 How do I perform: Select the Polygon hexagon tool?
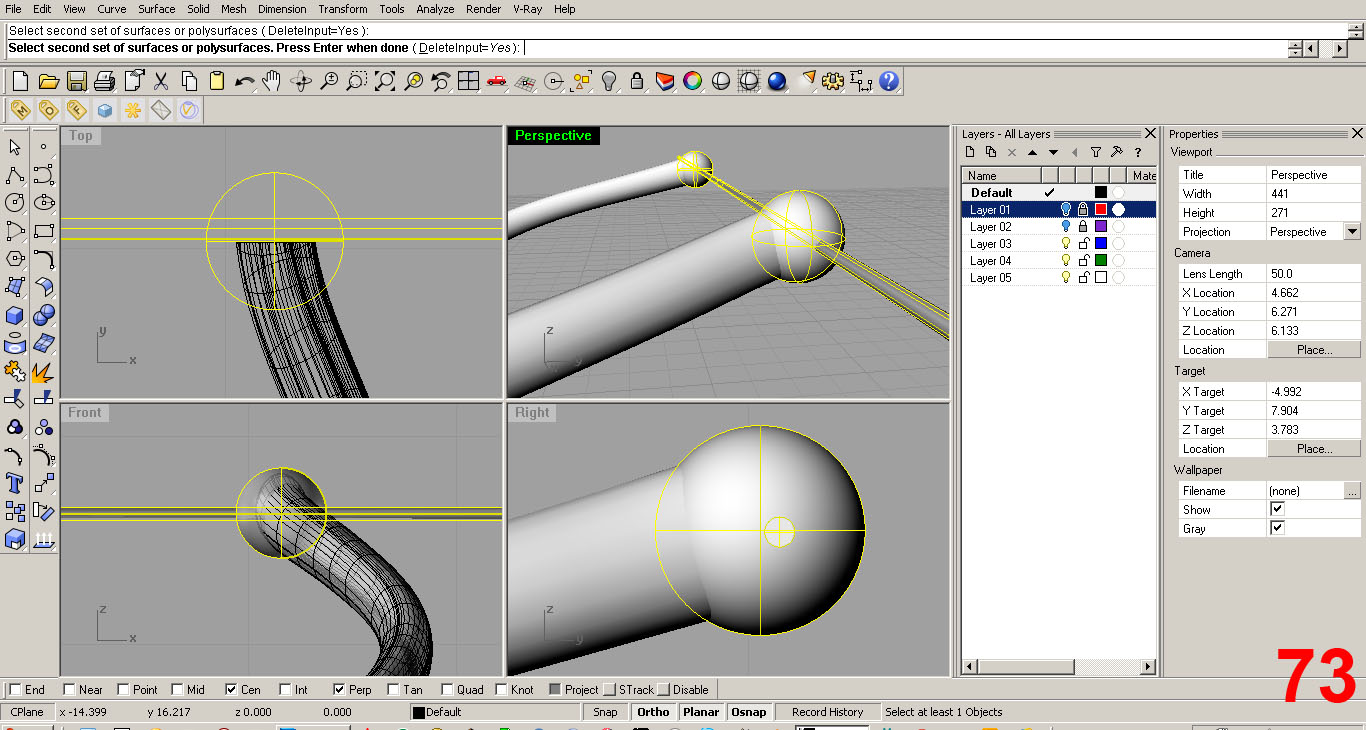coord(15,259)
